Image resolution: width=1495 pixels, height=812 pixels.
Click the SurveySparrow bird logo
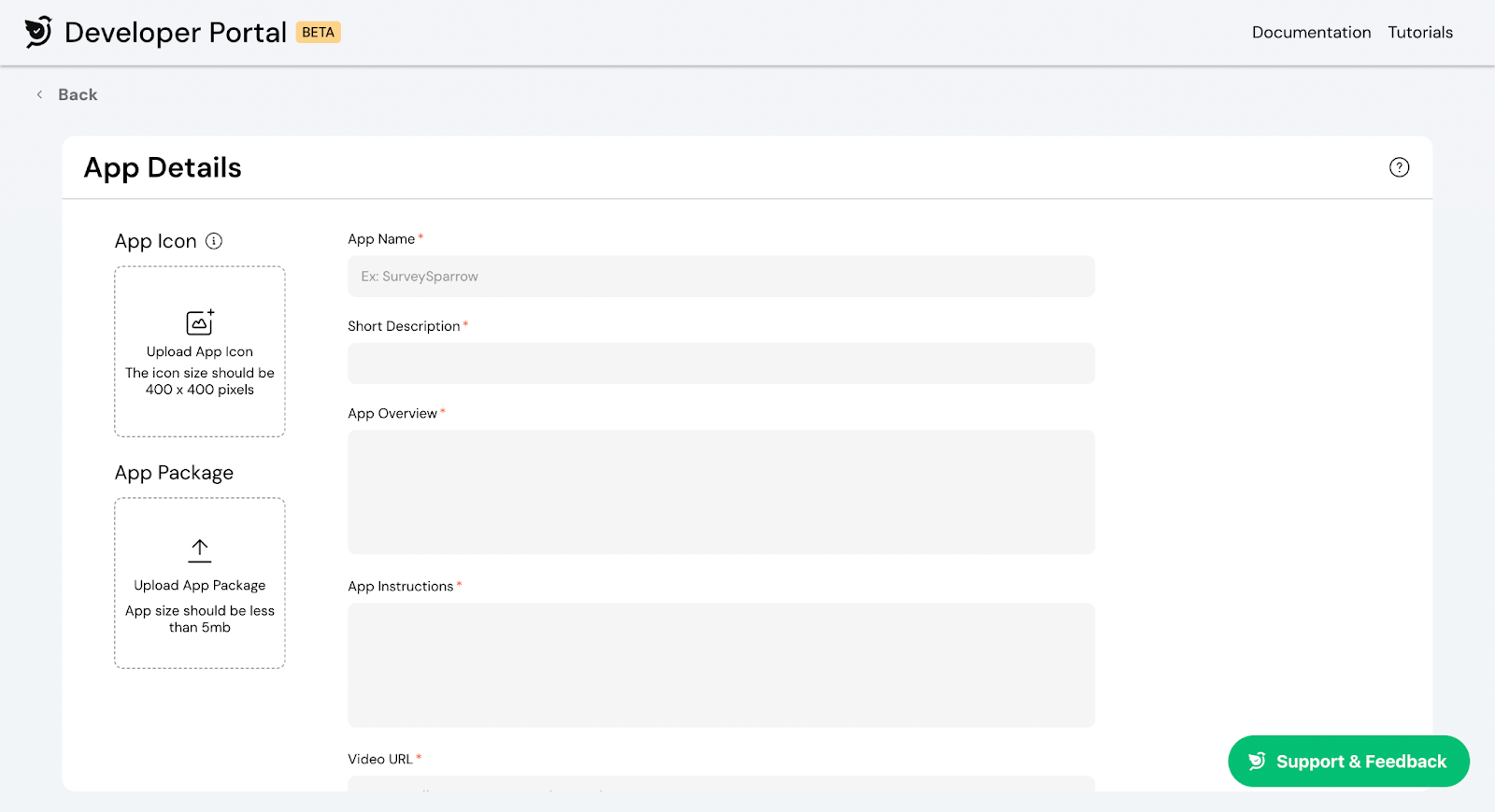tap(38, 32)
